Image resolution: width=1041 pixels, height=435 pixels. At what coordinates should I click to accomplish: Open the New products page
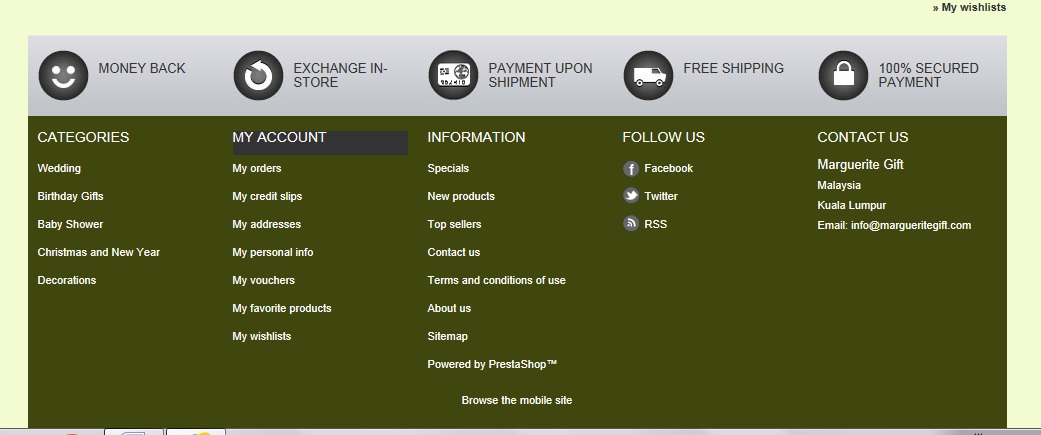pos(461,196)
